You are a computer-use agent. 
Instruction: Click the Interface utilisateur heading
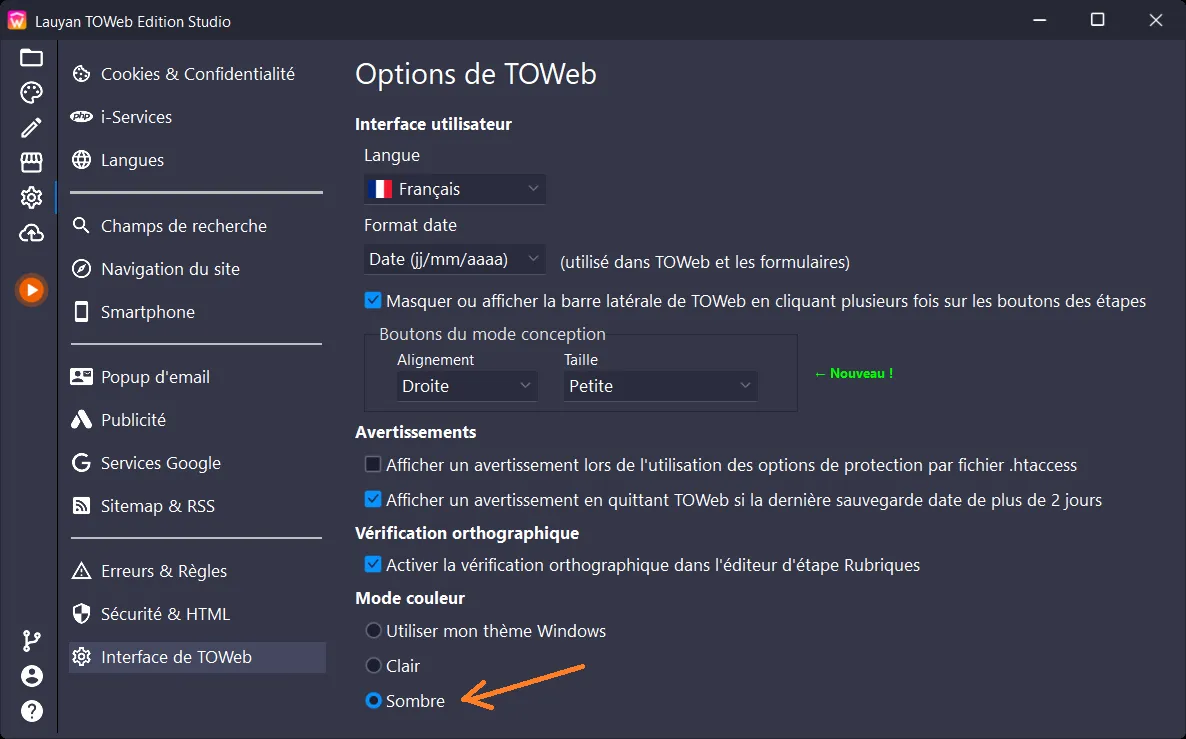point(433,124)
